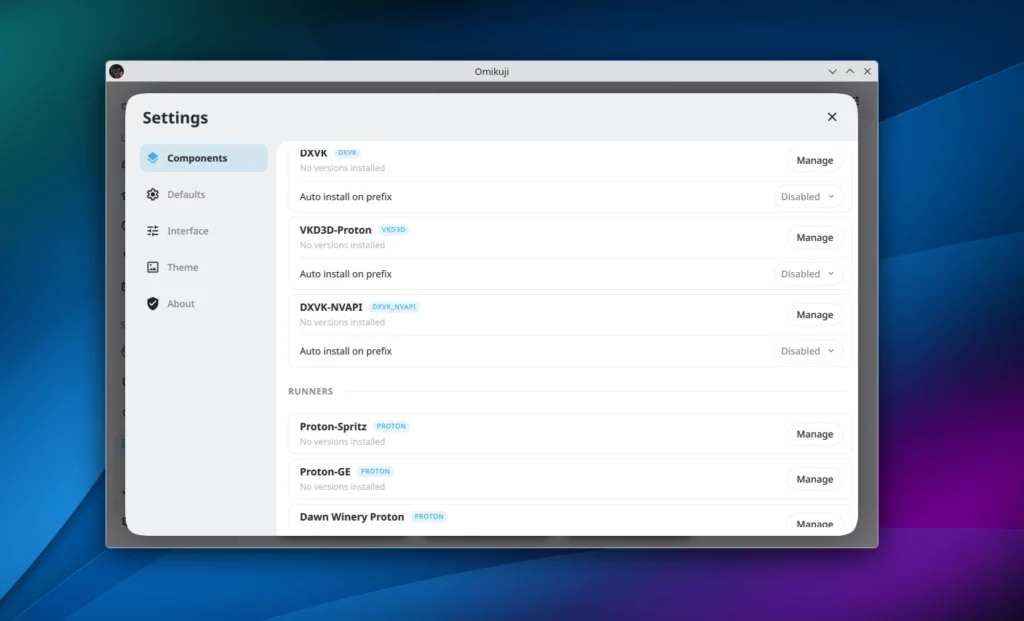This screenshot has height=621, width=1024.
Task: Manage DXVK versions
Action: (814, 161)
